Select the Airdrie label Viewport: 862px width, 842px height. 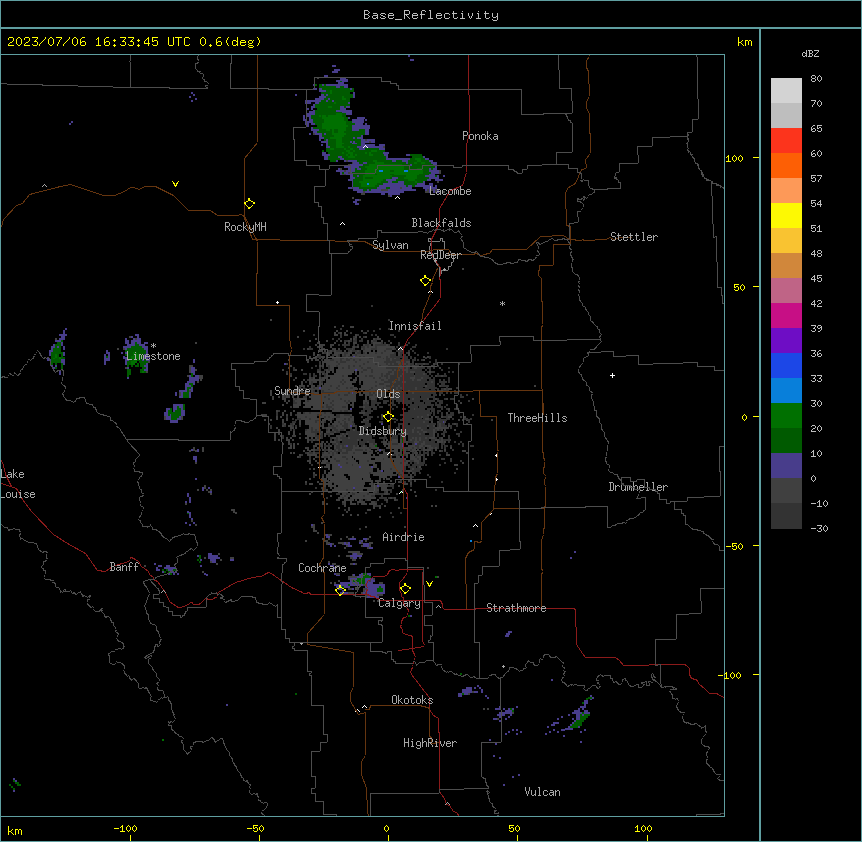click(404, 537)
